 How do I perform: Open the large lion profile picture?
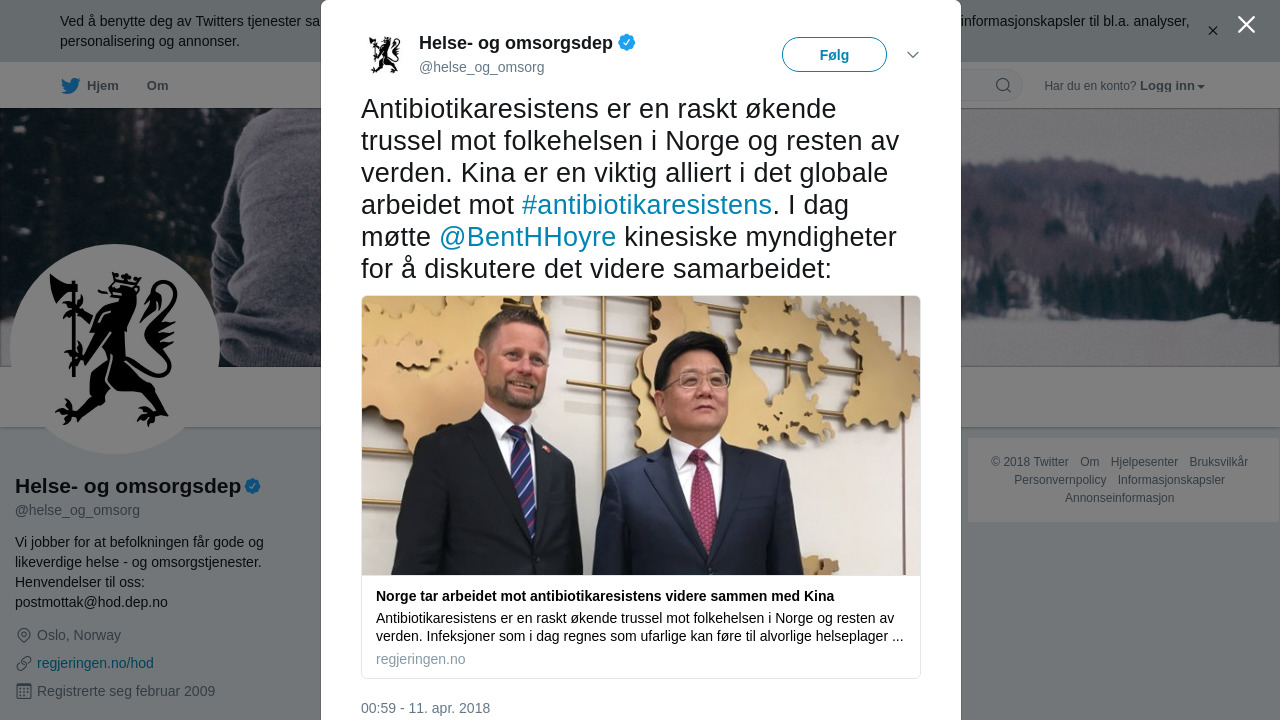click(x=115, y=349)
